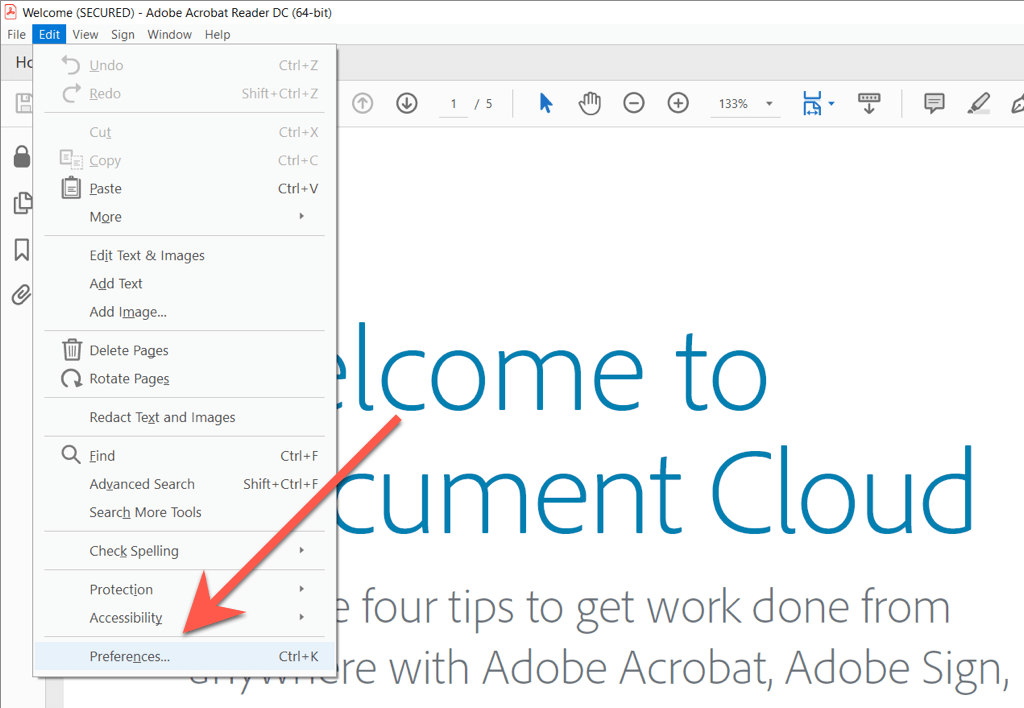
Task: Select the arrow Selection tool
Action: 546,103
